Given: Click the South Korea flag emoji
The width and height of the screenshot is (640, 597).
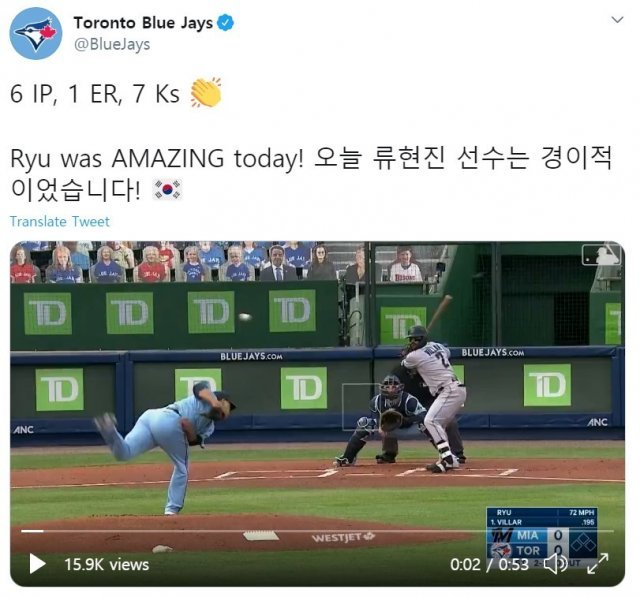Looking at the screenshot, I should coord(167,190).
